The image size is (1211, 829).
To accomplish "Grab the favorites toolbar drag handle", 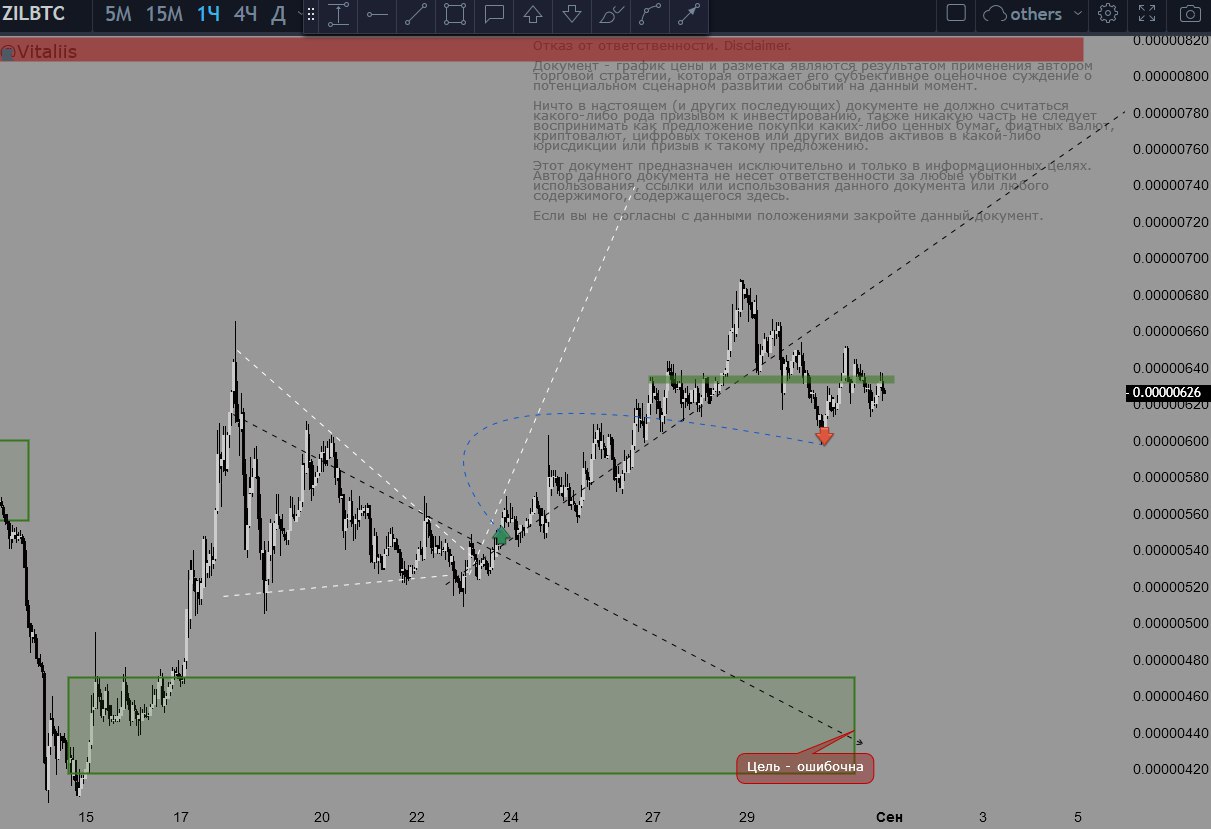I will 310,14.
